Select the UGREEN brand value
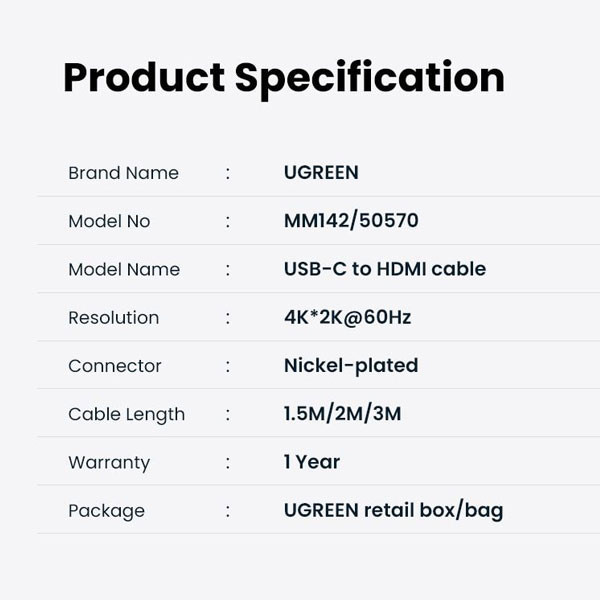 321,173
